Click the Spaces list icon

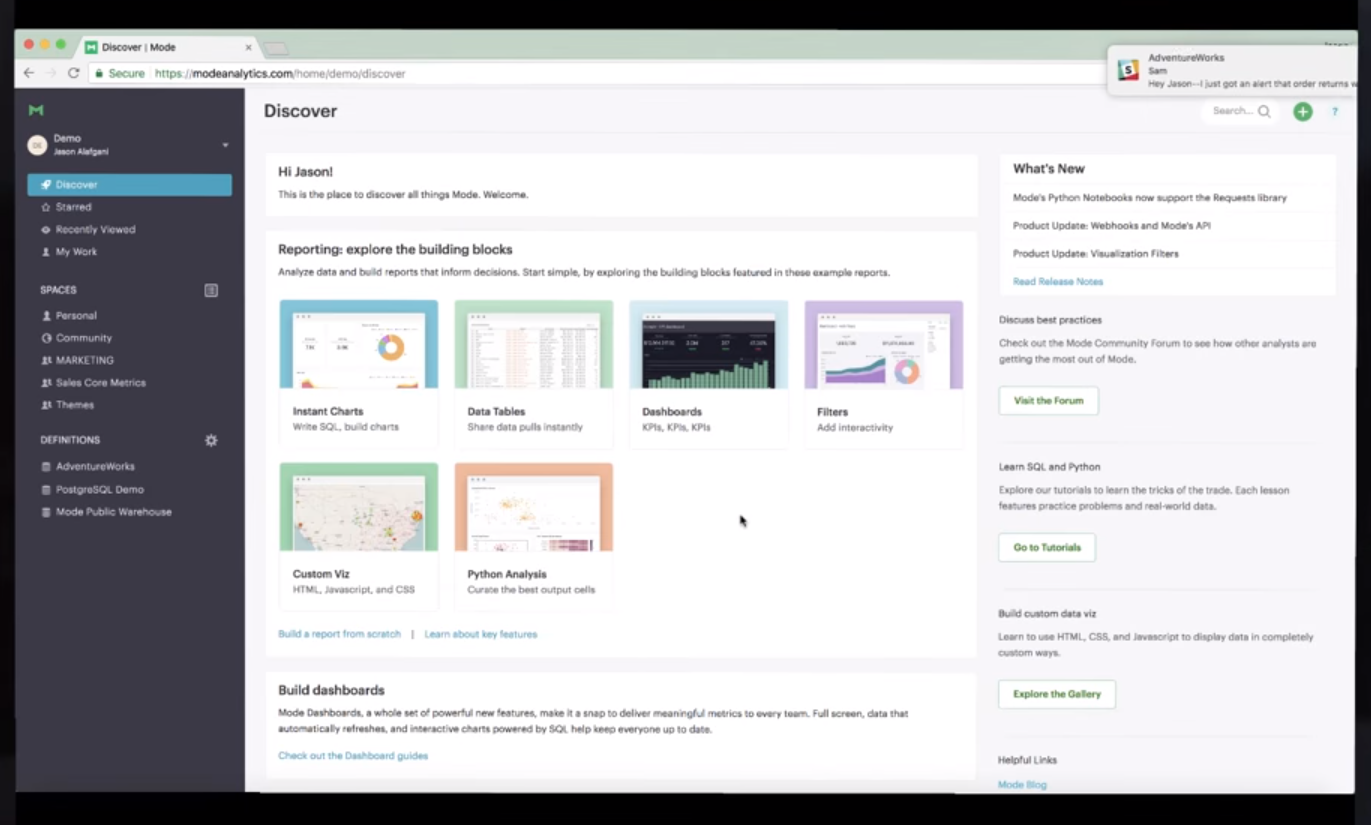pyautogui.click(x=211, y=290)
